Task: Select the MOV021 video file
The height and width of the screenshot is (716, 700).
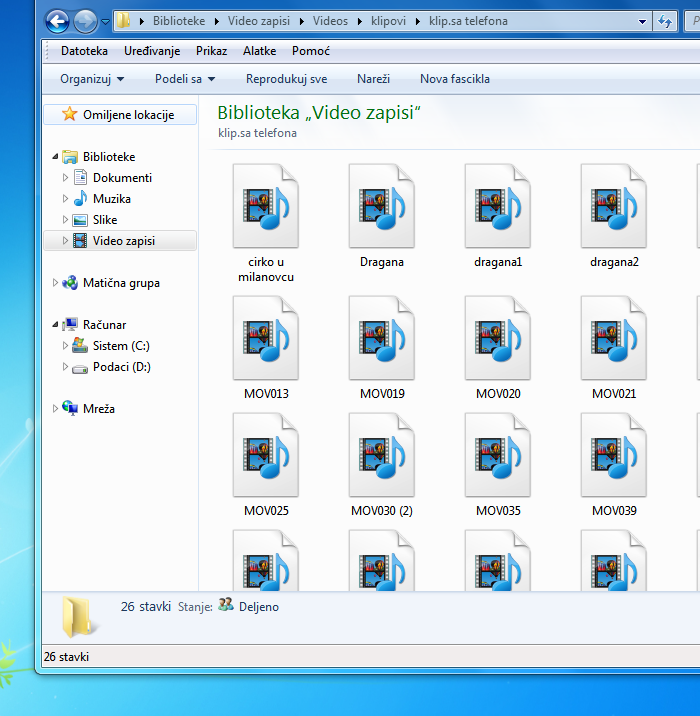Action: click(614, 348)
